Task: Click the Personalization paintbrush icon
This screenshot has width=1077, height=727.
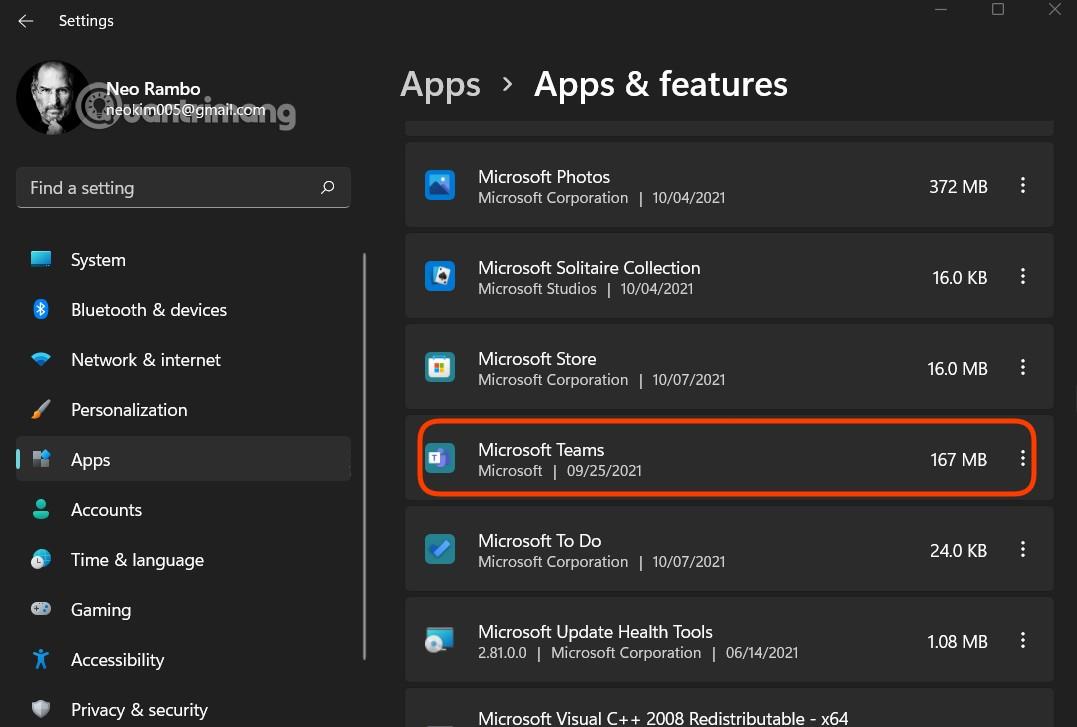Action: tap(41, 410)
